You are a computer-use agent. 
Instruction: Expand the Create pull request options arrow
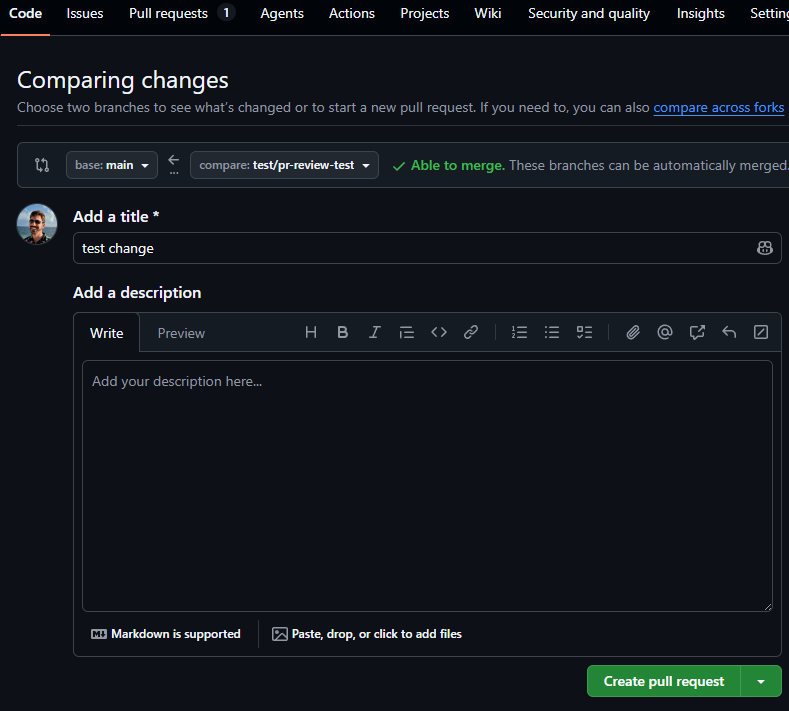[x=761, y=681]
